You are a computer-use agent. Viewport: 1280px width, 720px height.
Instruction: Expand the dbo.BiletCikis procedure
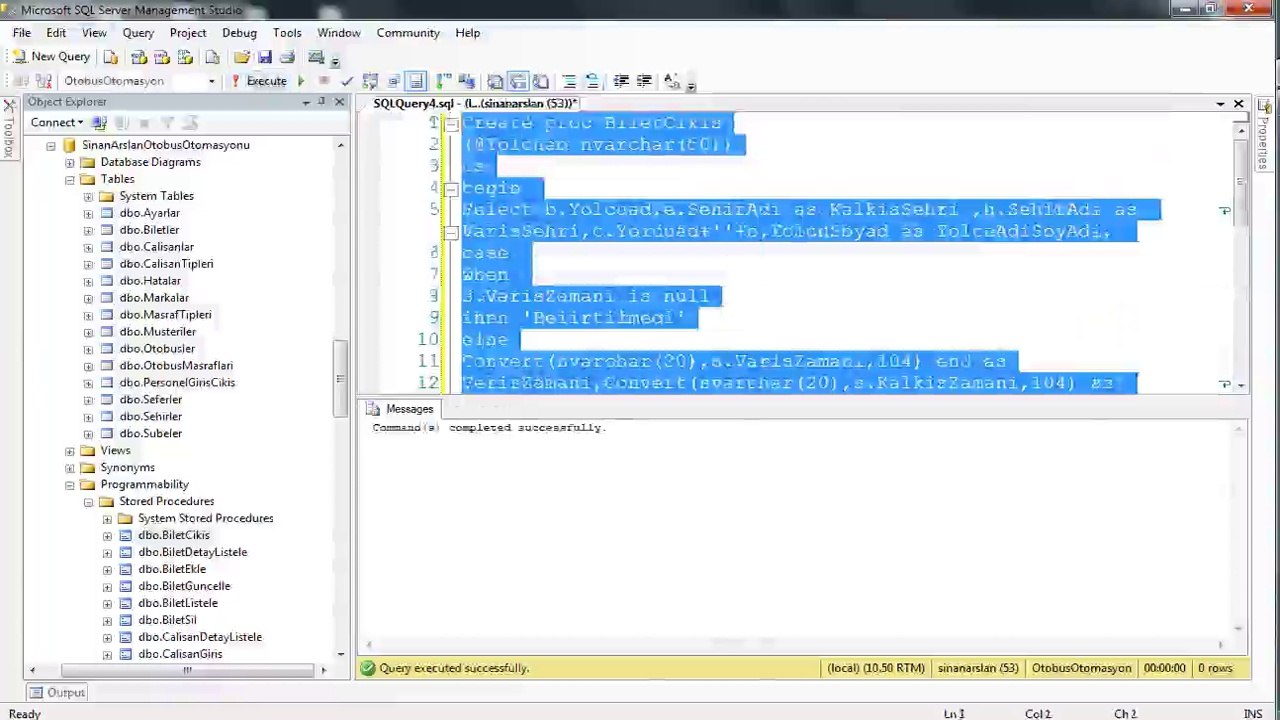(107, 536)
